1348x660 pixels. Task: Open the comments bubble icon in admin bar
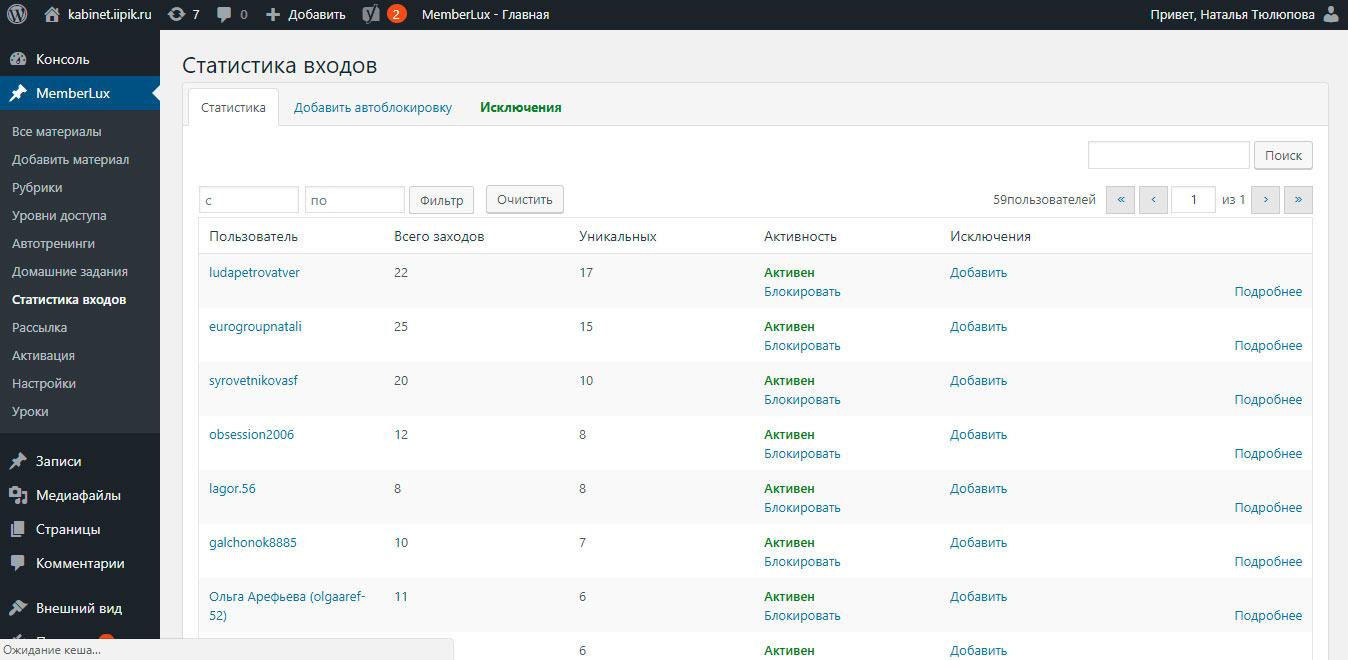coord(224,15)
